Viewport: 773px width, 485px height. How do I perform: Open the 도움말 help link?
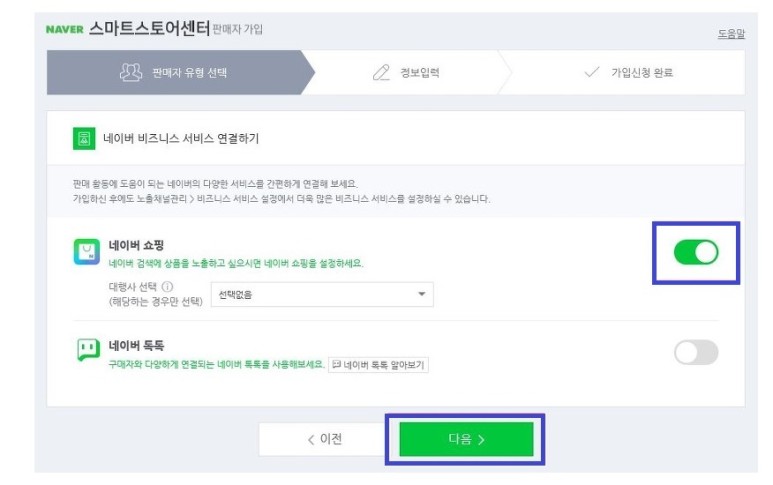pyautogui.click(x=731, y=34)
